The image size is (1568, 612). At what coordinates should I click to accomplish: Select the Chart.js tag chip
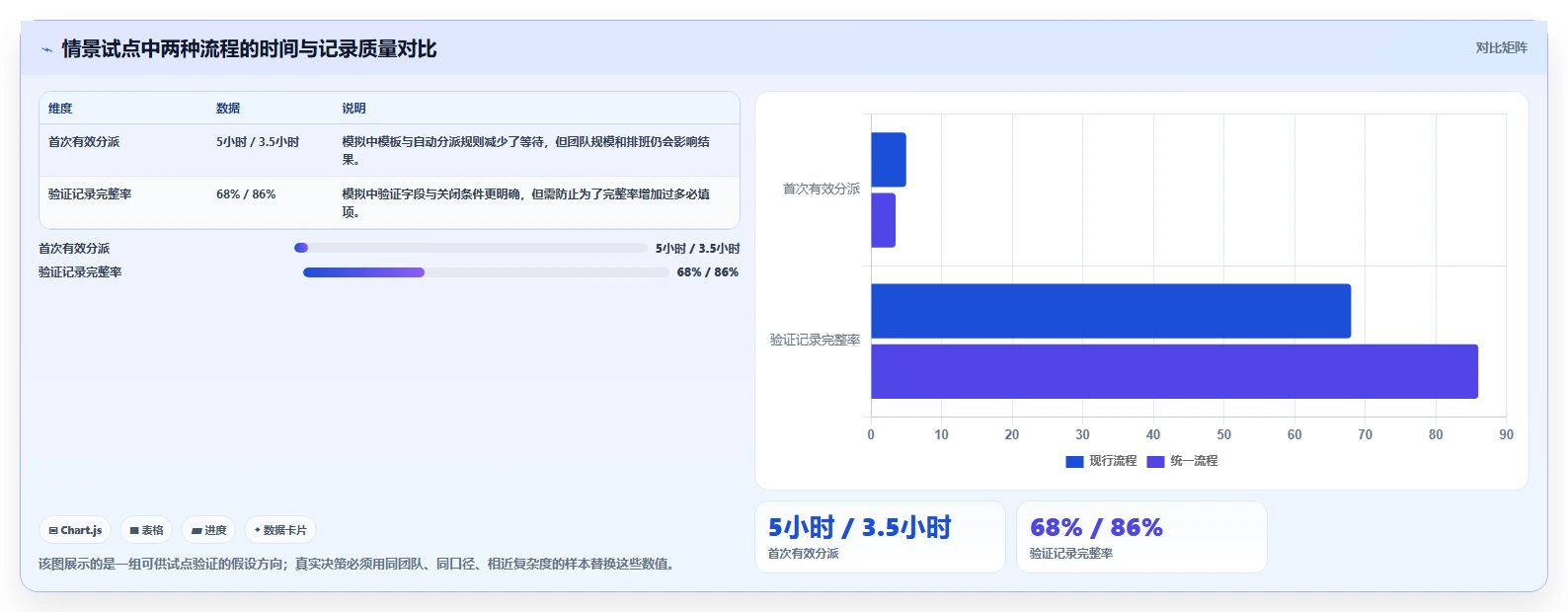point(75,530)
